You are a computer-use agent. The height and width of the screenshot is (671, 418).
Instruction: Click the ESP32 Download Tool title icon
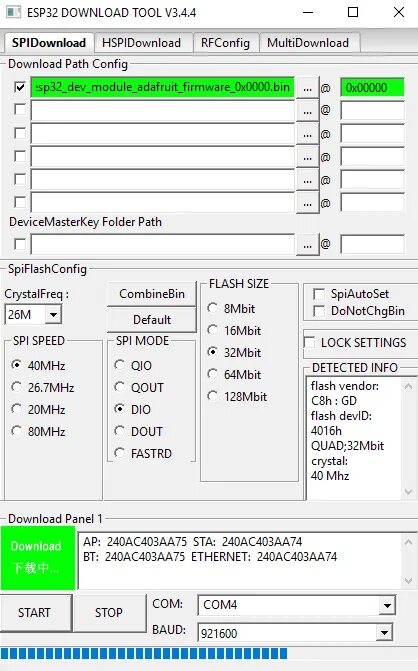13,12
